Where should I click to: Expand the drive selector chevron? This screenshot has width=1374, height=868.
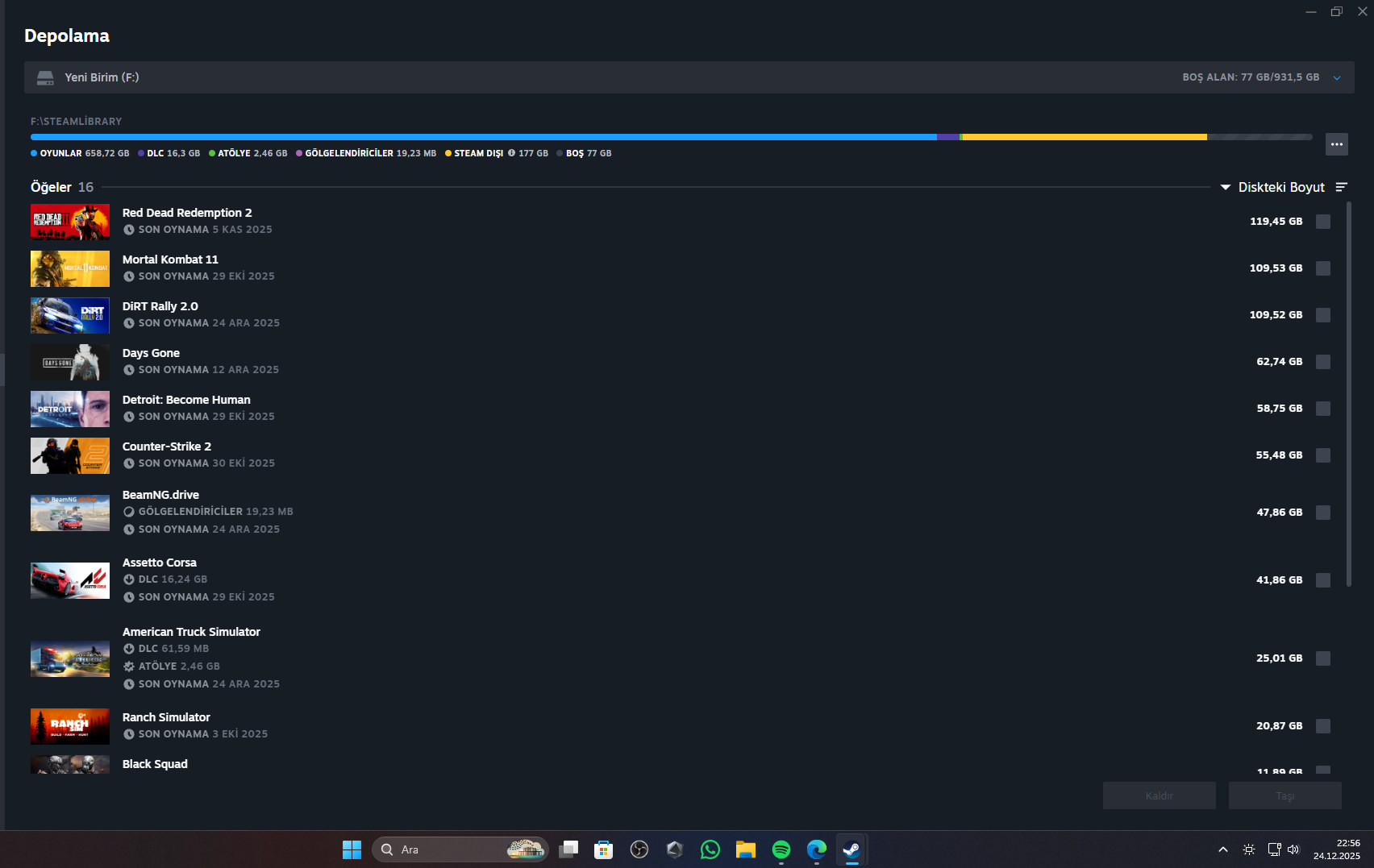point(1337,78)
